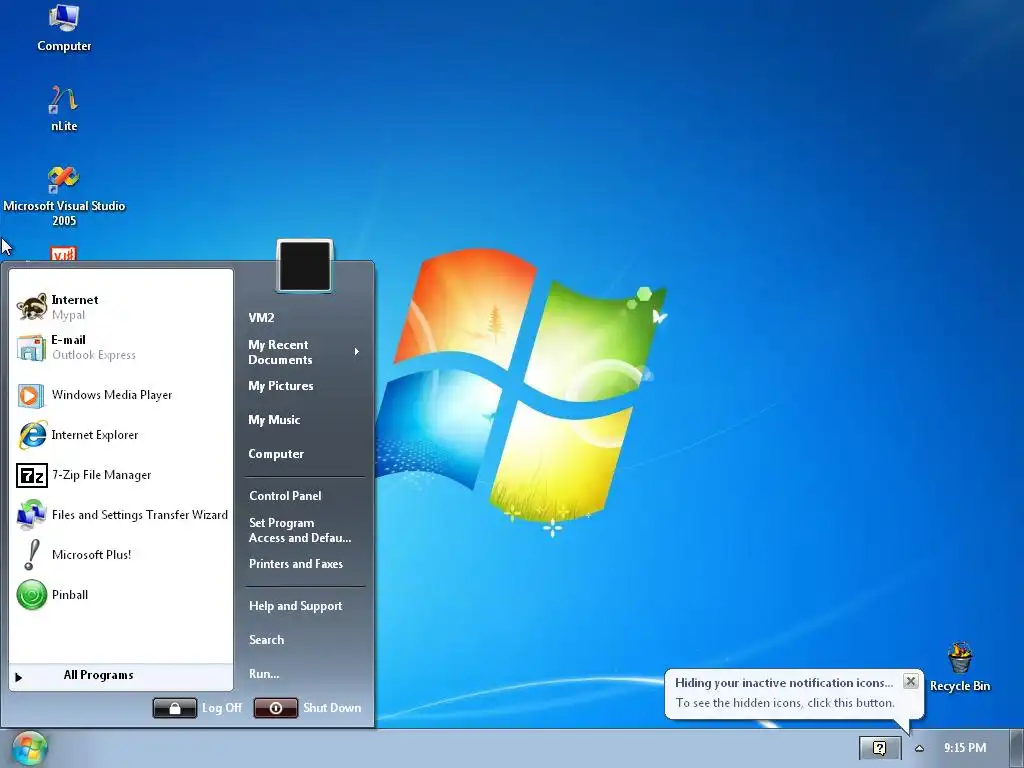The width and height of the screenshot is (1024, 768).
Task: Click the Log Off padlock button
Action: 174,708
